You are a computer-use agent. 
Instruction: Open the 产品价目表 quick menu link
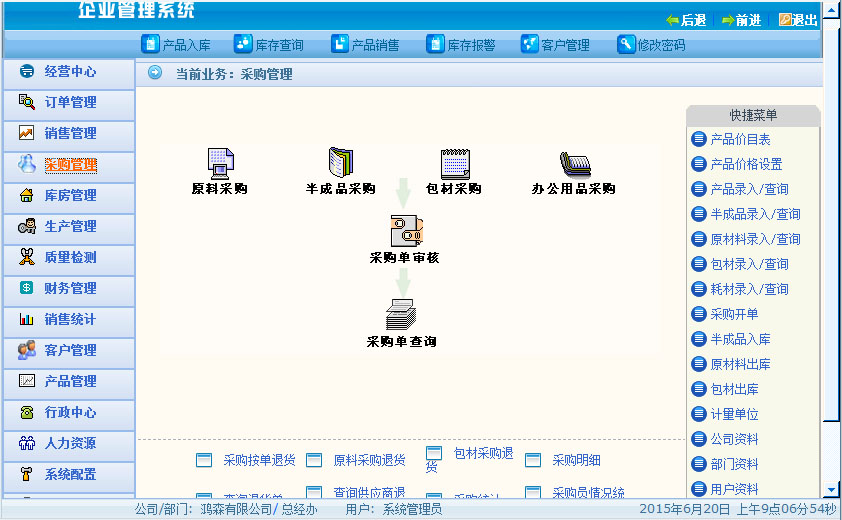click(x=739, y=140)
